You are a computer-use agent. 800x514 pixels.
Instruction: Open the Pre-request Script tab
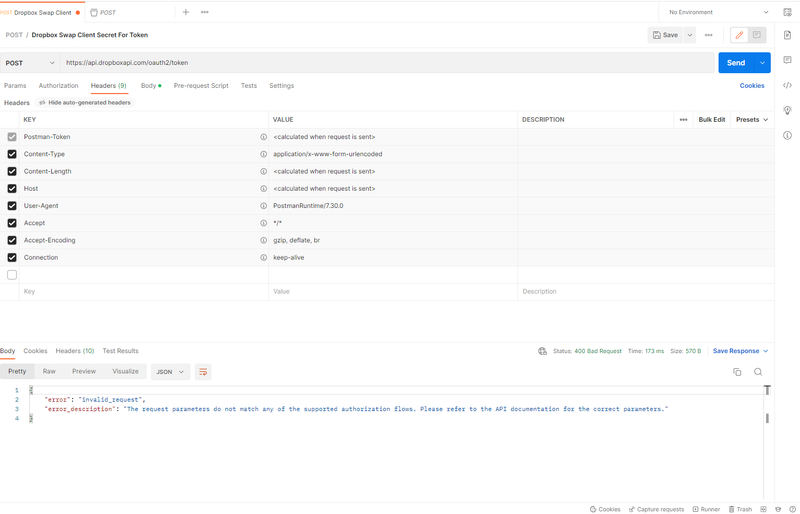click(201, 86)
